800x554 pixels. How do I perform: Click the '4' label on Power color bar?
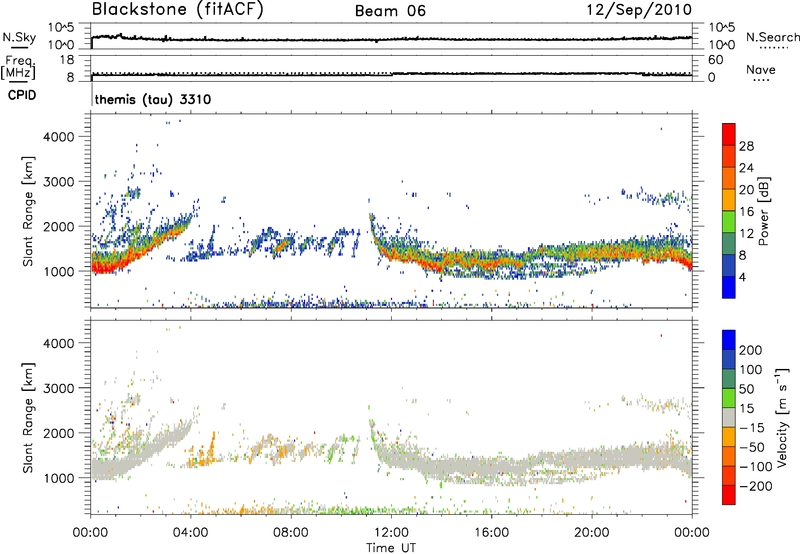pyautogui.click(x=743, y=277)
